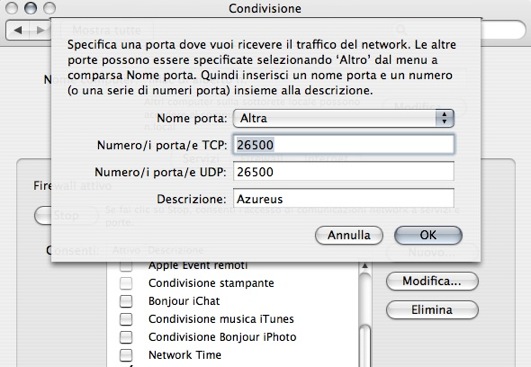531x367 pixels.
Task: Focus the TCP port number field
Action: [343, 145]
